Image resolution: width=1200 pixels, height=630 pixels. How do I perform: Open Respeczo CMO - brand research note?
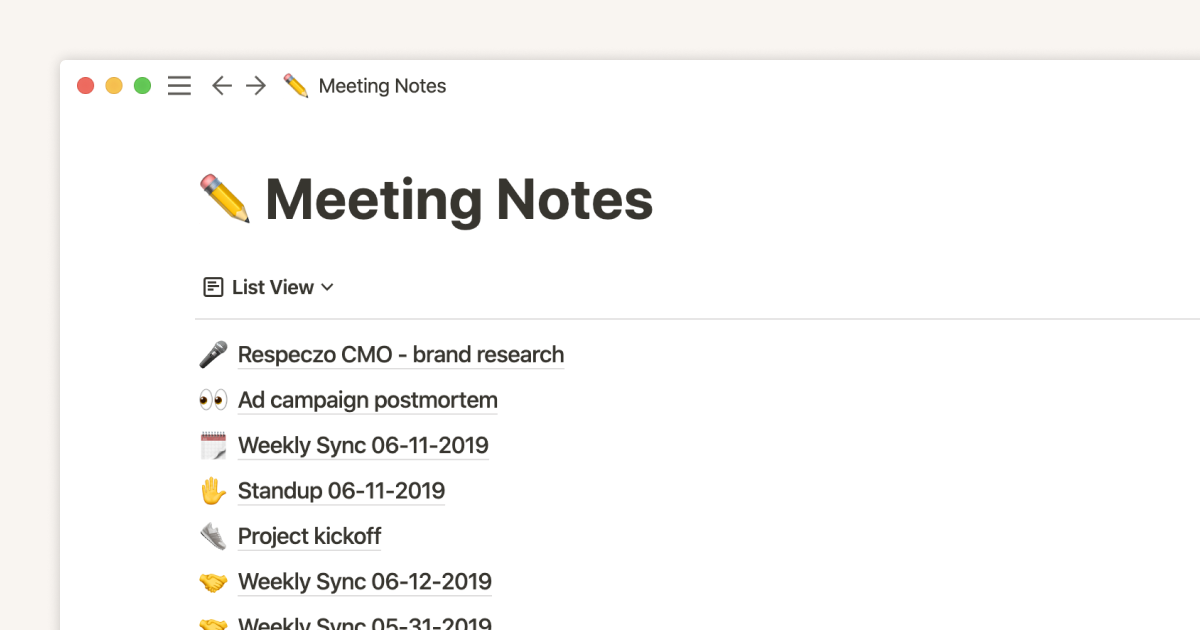click(400, 355)
